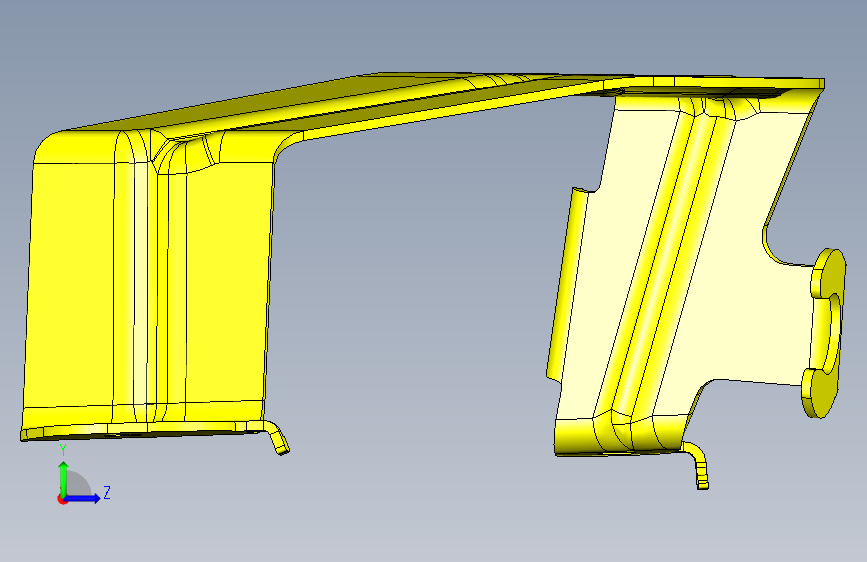867x562 pixels.
Task: Select the small hook under the left panel
Action: (x=279, y=438)
